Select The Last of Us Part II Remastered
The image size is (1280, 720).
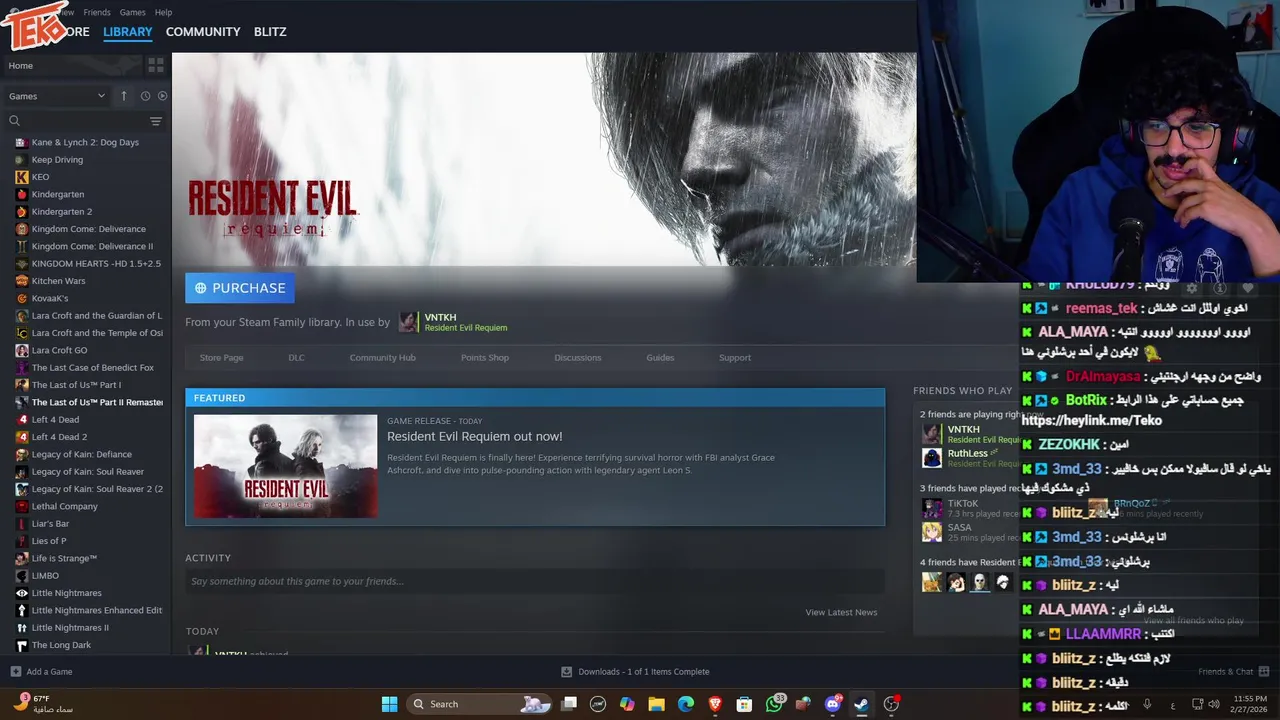pos(97,402)
